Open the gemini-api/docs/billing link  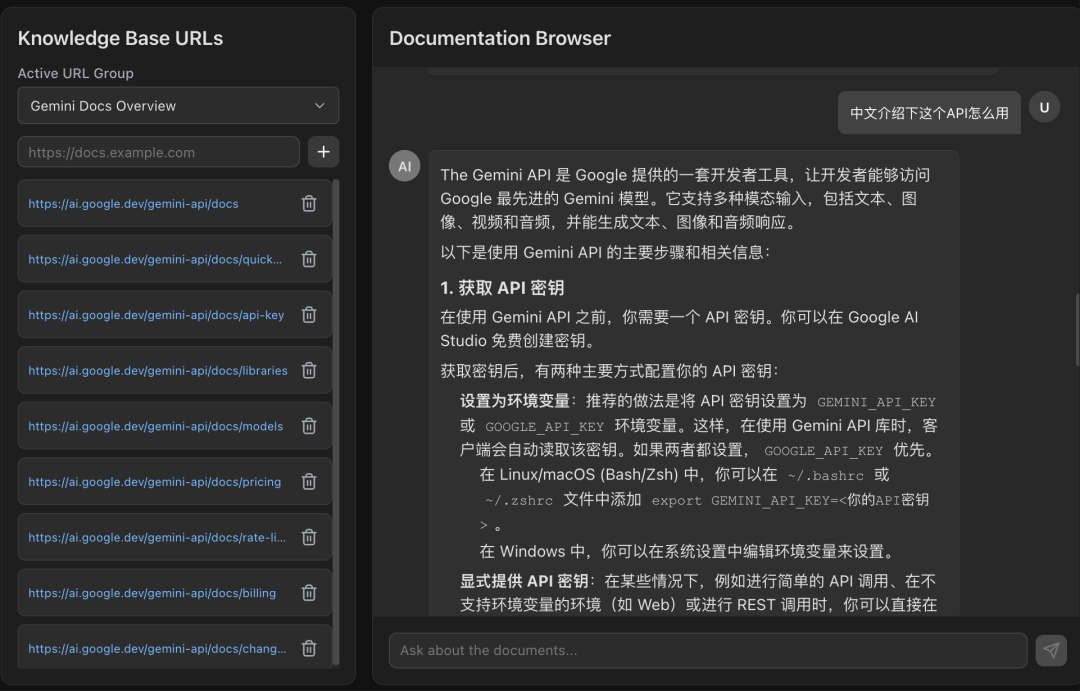[x=152, y=593]
